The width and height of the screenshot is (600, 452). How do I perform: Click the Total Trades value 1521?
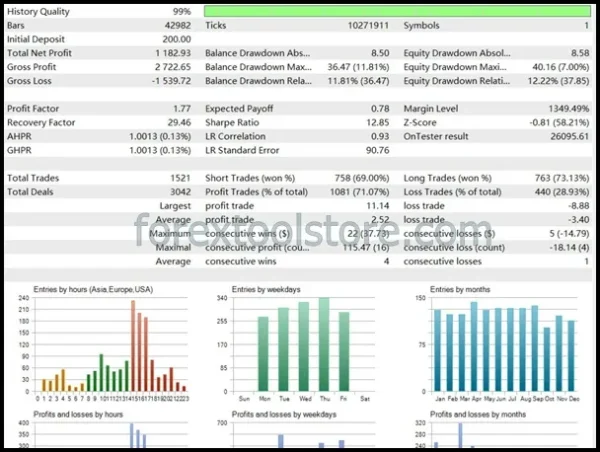tap(180, 178)
